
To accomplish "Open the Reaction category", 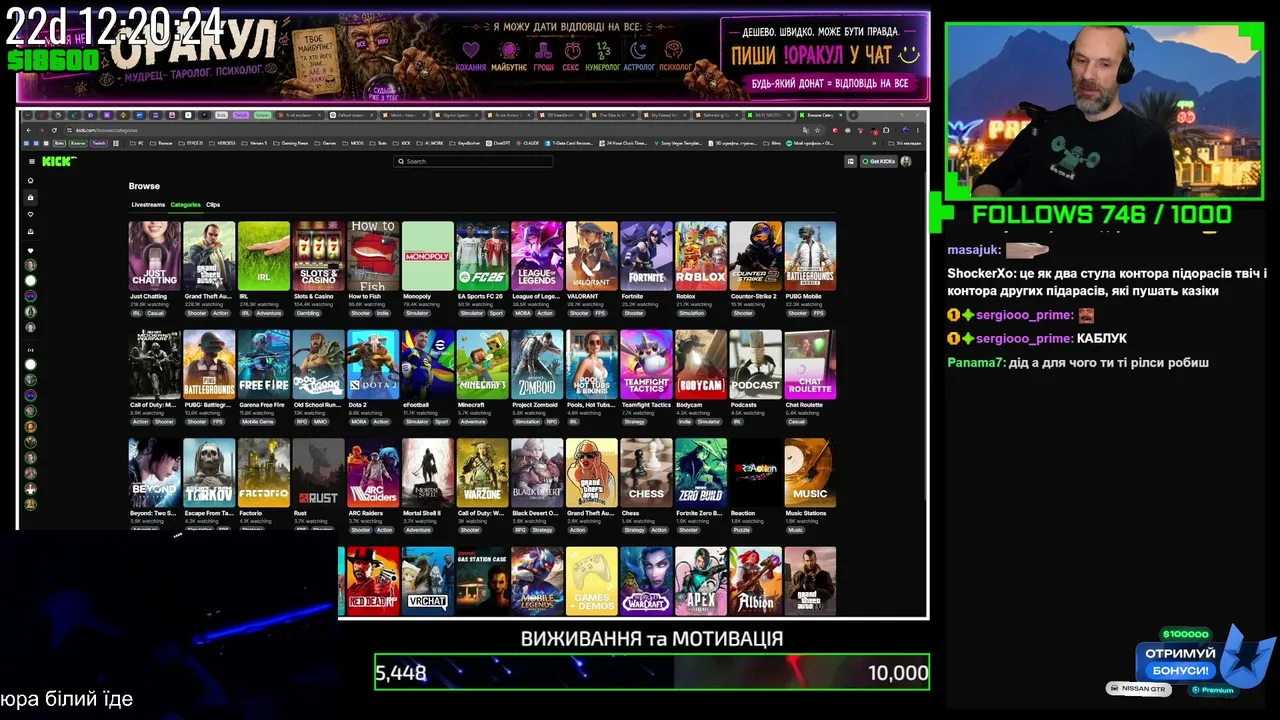I will click(755, 473).
